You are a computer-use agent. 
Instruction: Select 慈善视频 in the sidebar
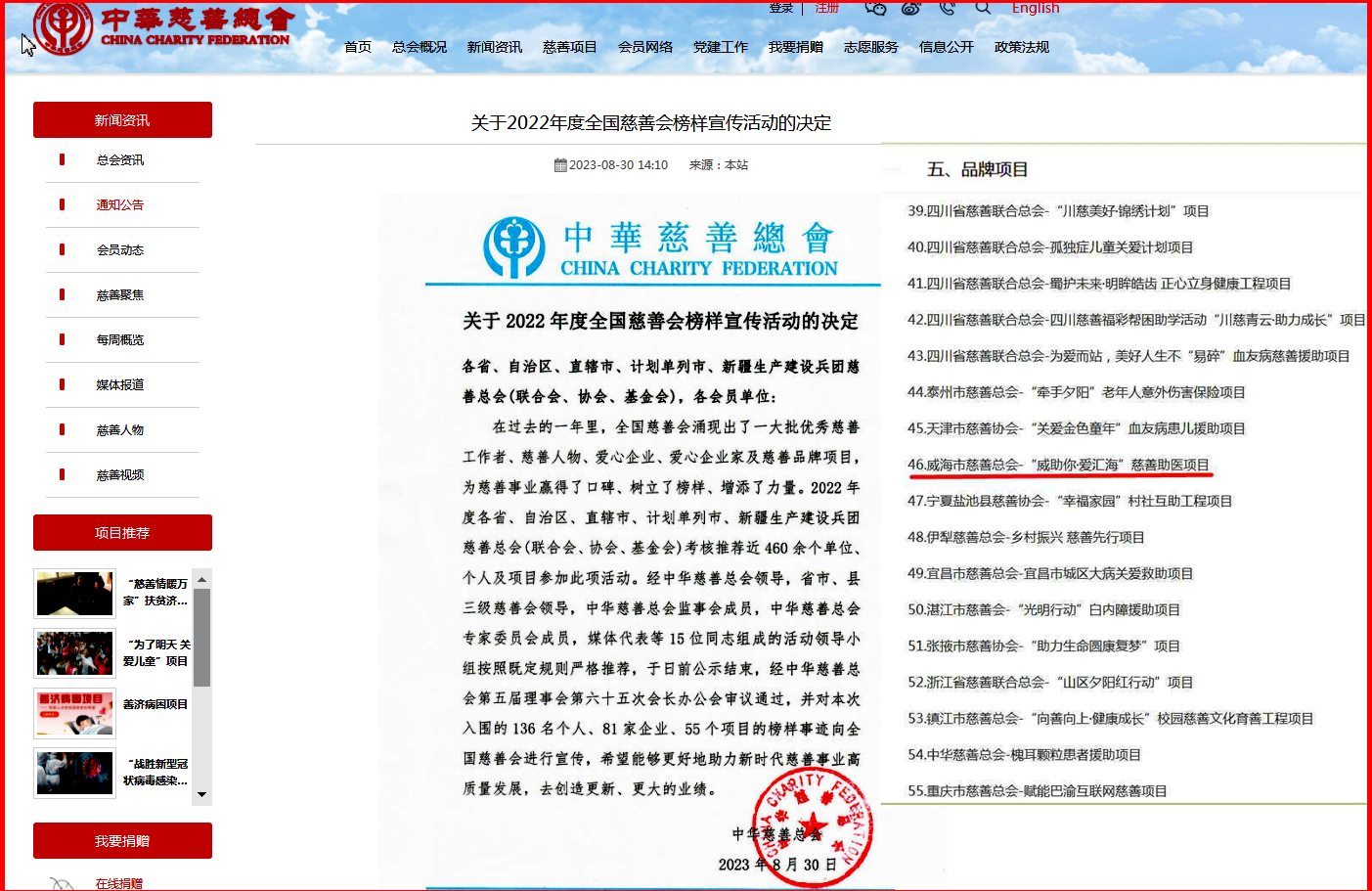[x=120, y=475]
